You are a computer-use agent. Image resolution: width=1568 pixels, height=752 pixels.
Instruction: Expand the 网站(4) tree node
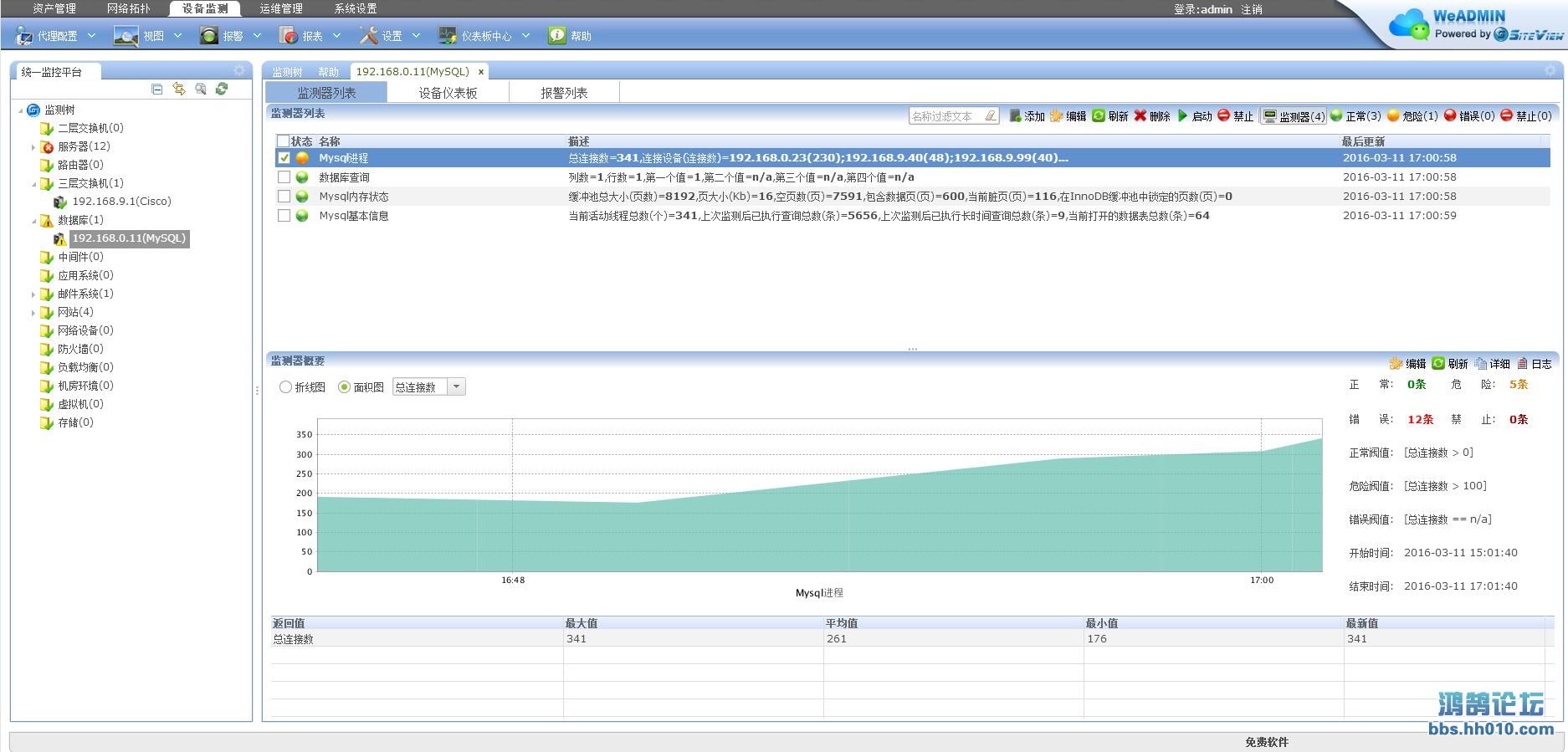pos(33,313)
